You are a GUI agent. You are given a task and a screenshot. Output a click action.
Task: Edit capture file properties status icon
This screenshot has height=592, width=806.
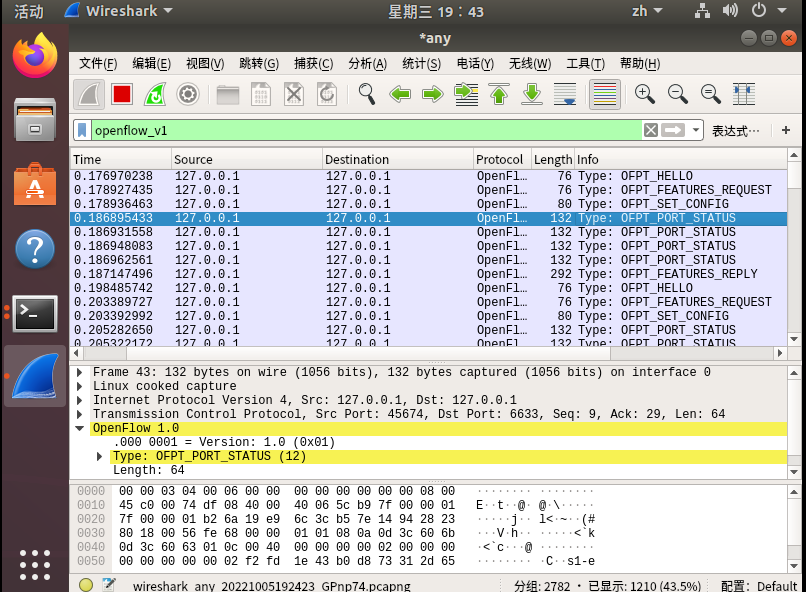coord(109,585)
